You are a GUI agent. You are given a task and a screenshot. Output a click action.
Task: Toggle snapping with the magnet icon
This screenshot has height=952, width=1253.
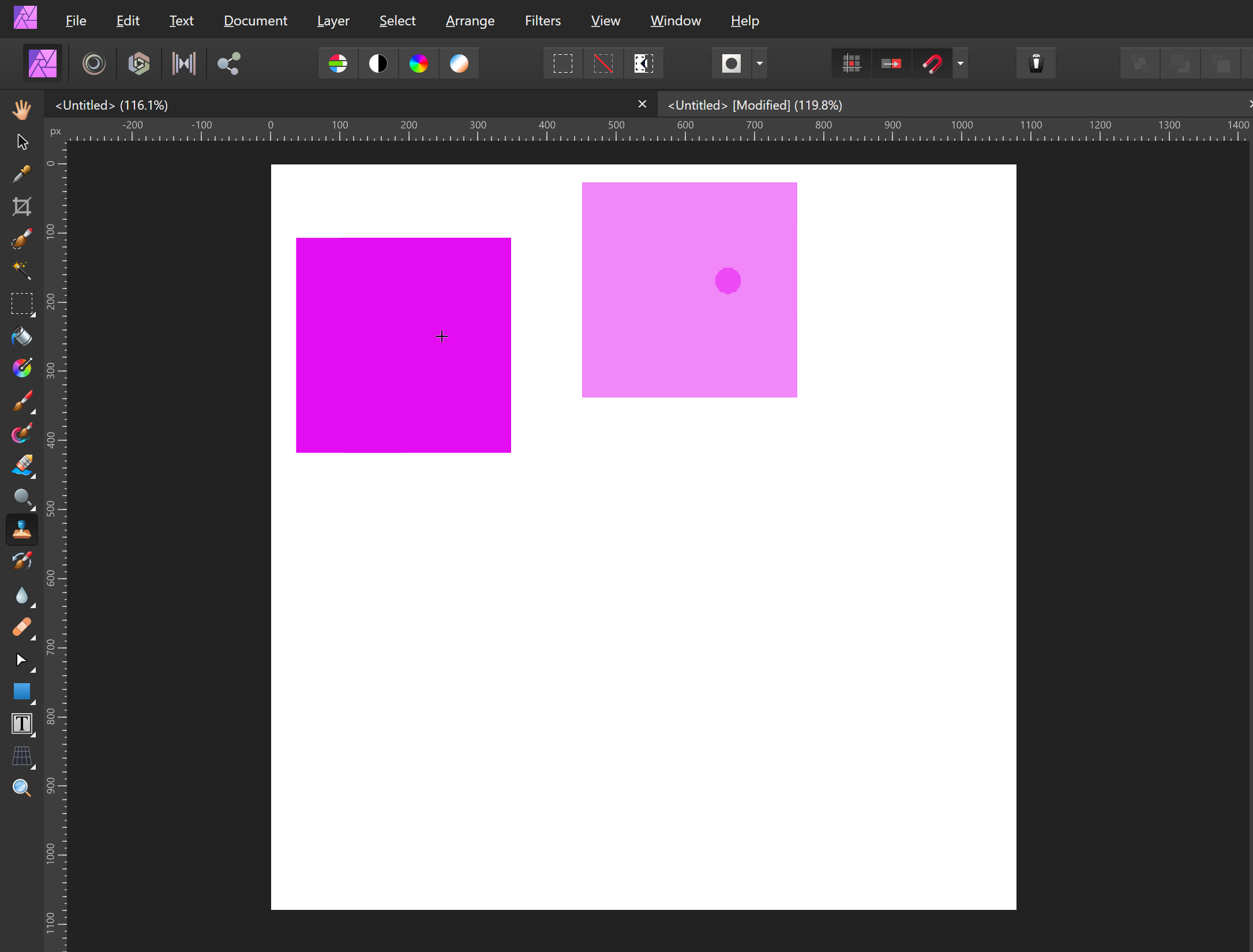[933, 63]
